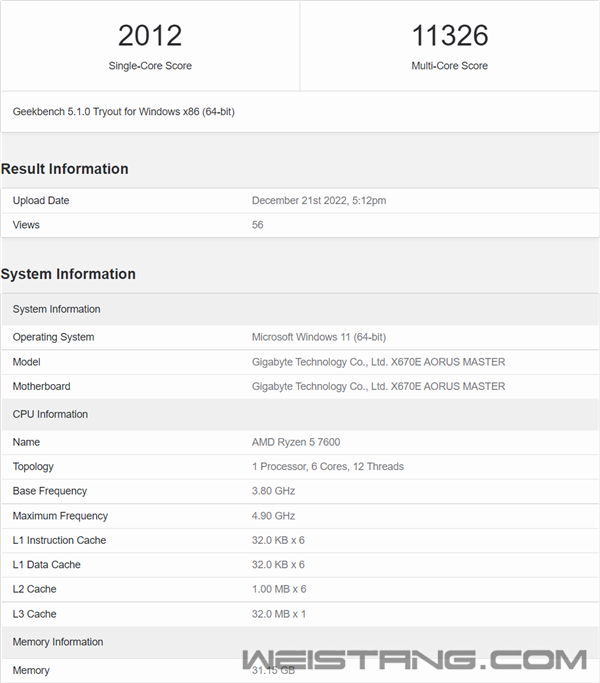Click the 'Name' row label

point(26,442)
